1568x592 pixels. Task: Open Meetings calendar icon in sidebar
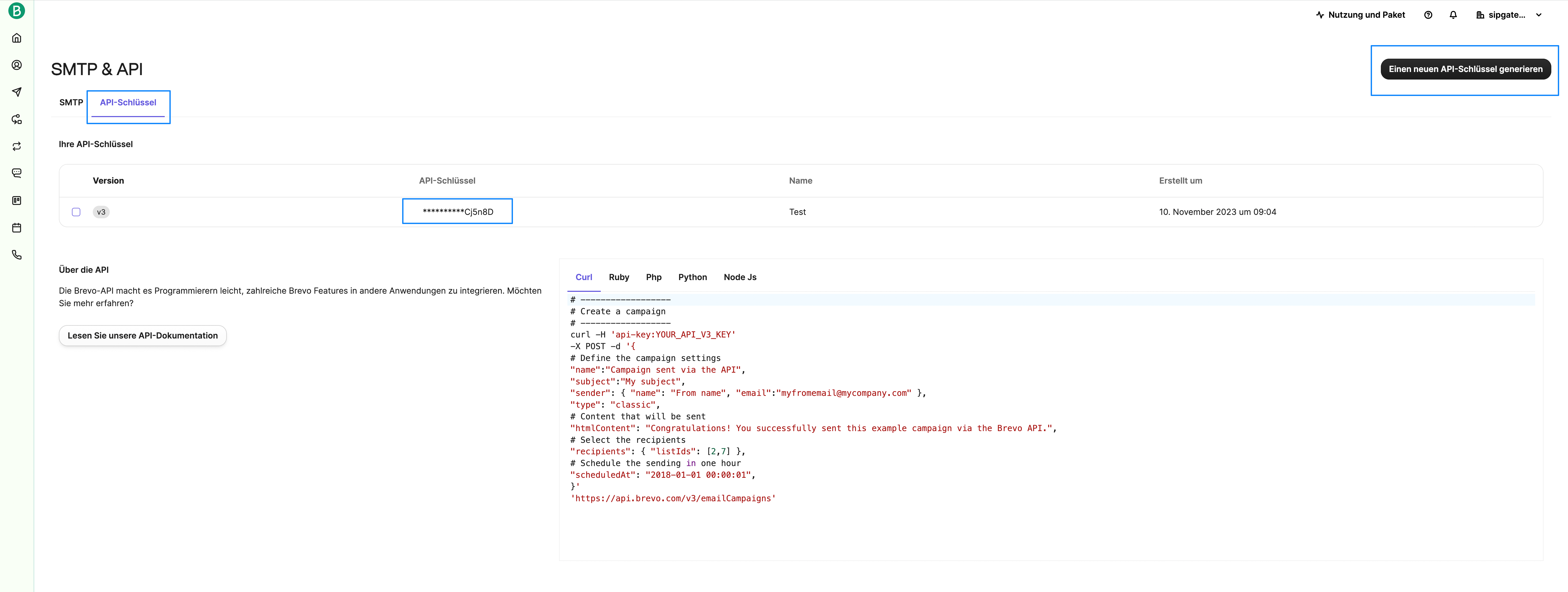click(16, 228)
